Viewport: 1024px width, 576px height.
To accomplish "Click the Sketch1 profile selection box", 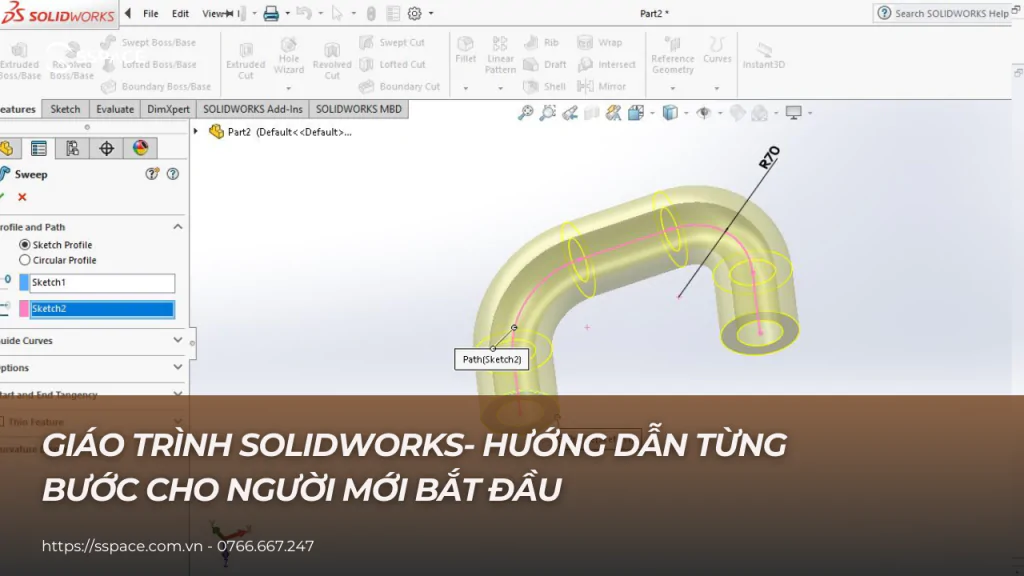I will pos(103,283).
